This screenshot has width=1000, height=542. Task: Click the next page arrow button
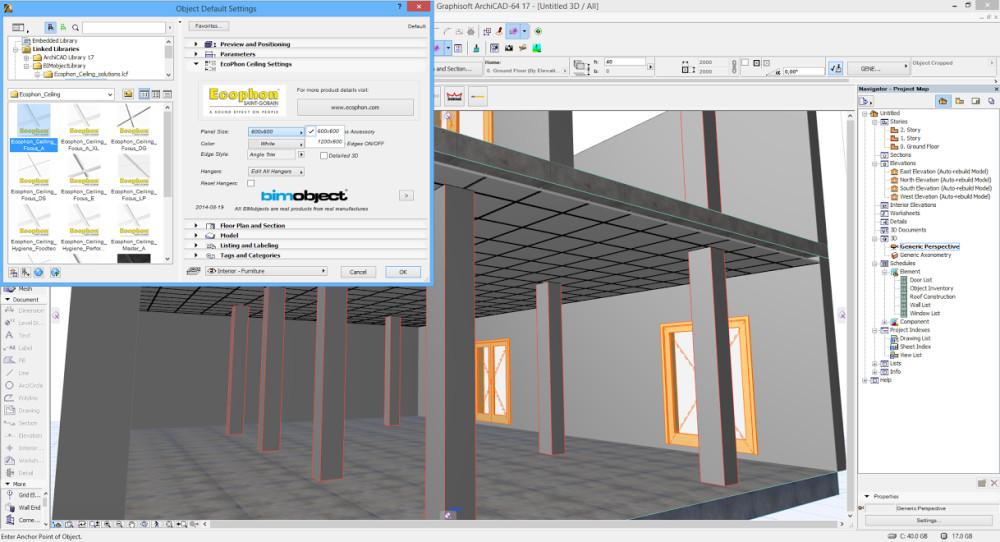pyautogui.click(x=406, y=196)
